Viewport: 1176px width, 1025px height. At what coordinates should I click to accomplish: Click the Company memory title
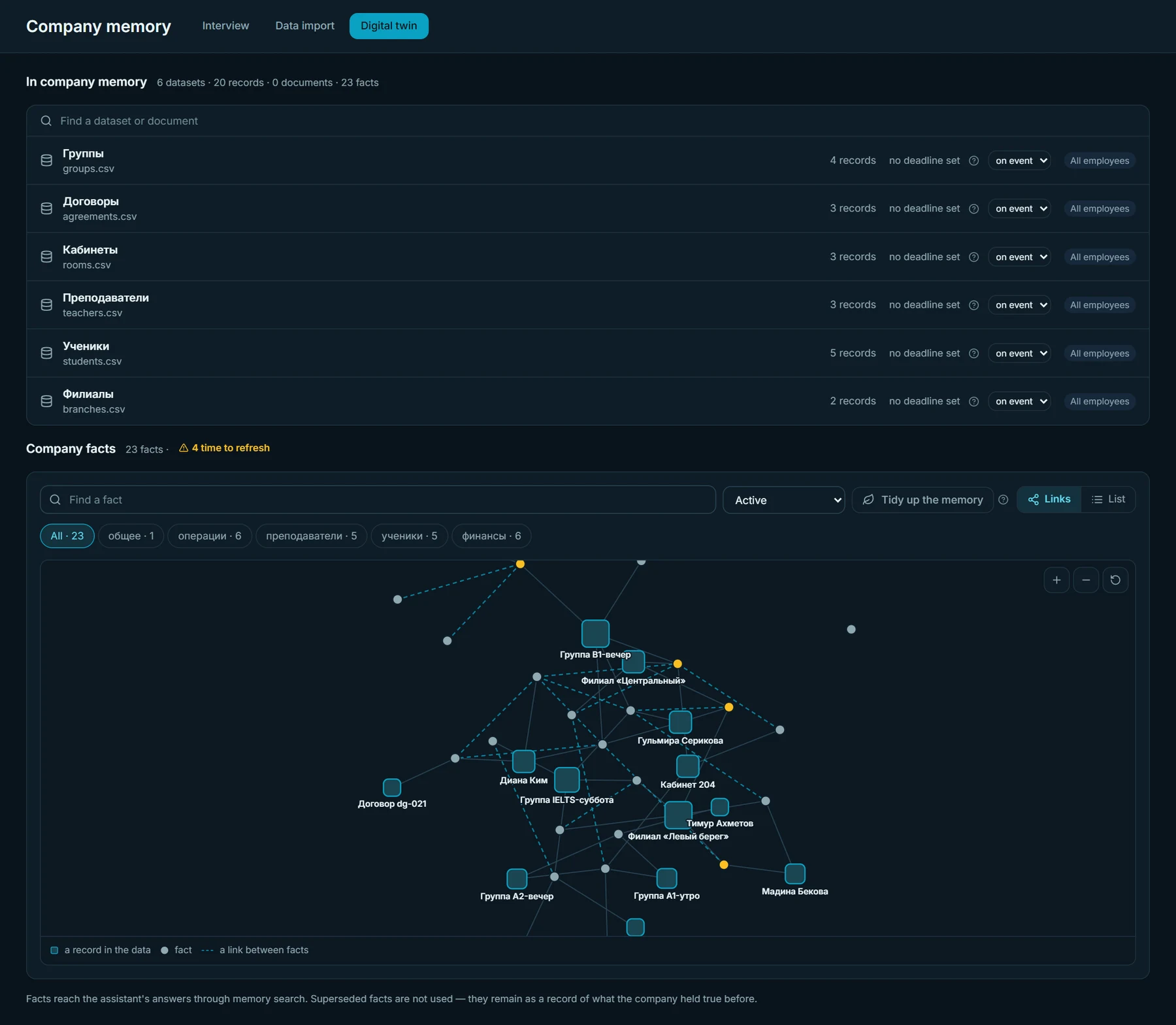tap(99, 26)
